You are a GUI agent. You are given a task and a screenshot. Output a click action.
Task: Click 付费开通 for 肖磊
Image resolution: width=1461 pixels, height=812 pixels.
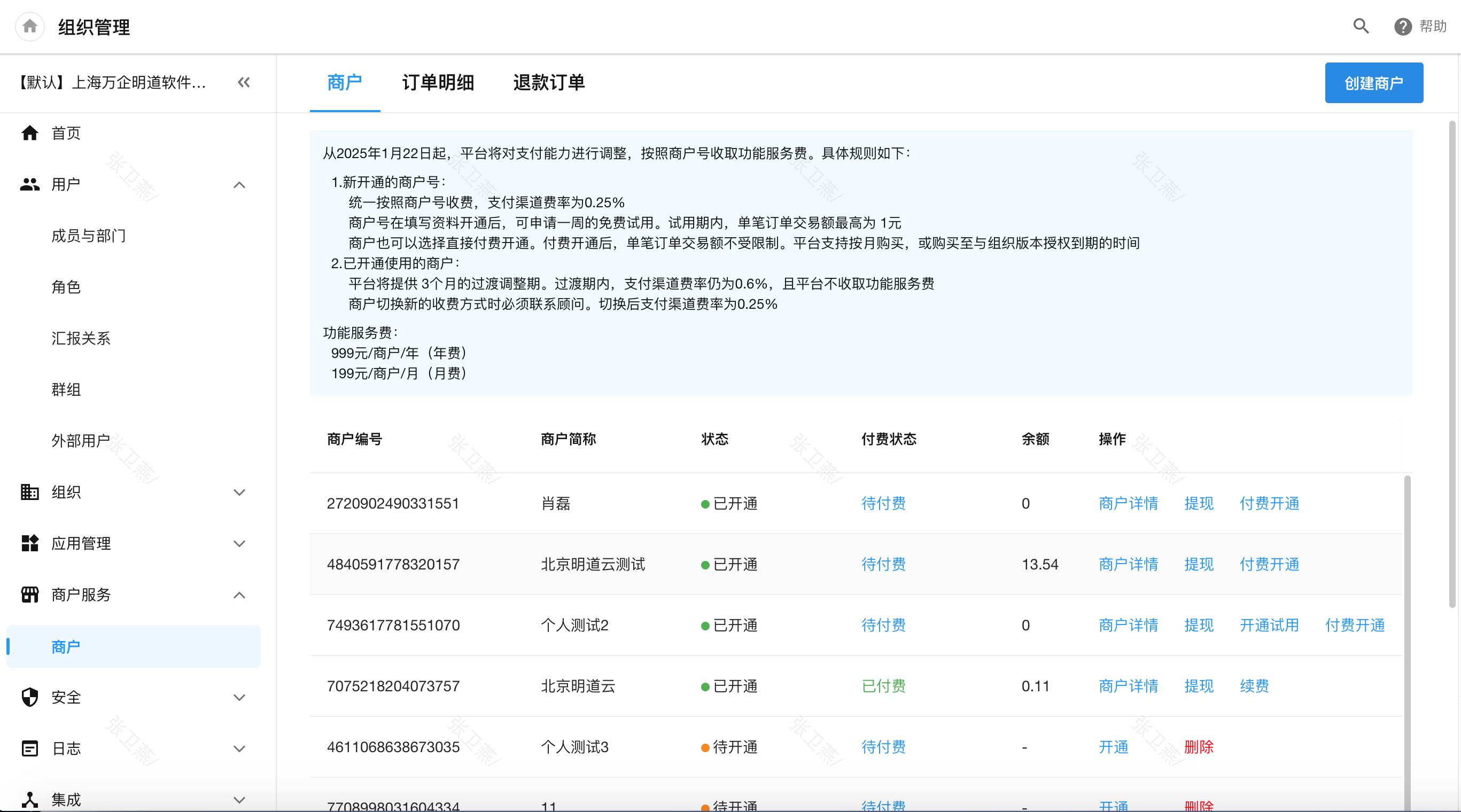point(1269,503)
